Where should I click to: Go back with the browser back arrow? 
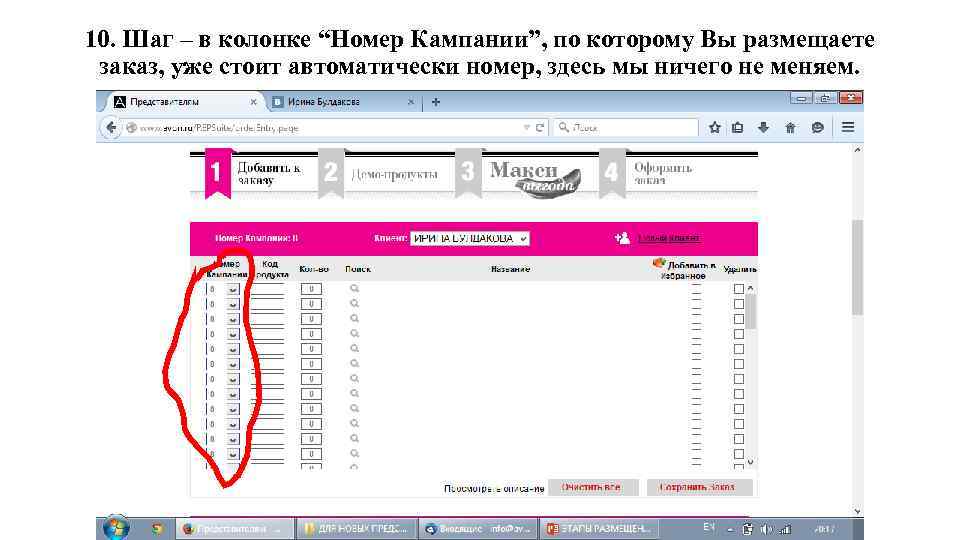click(x=111, y=127)
